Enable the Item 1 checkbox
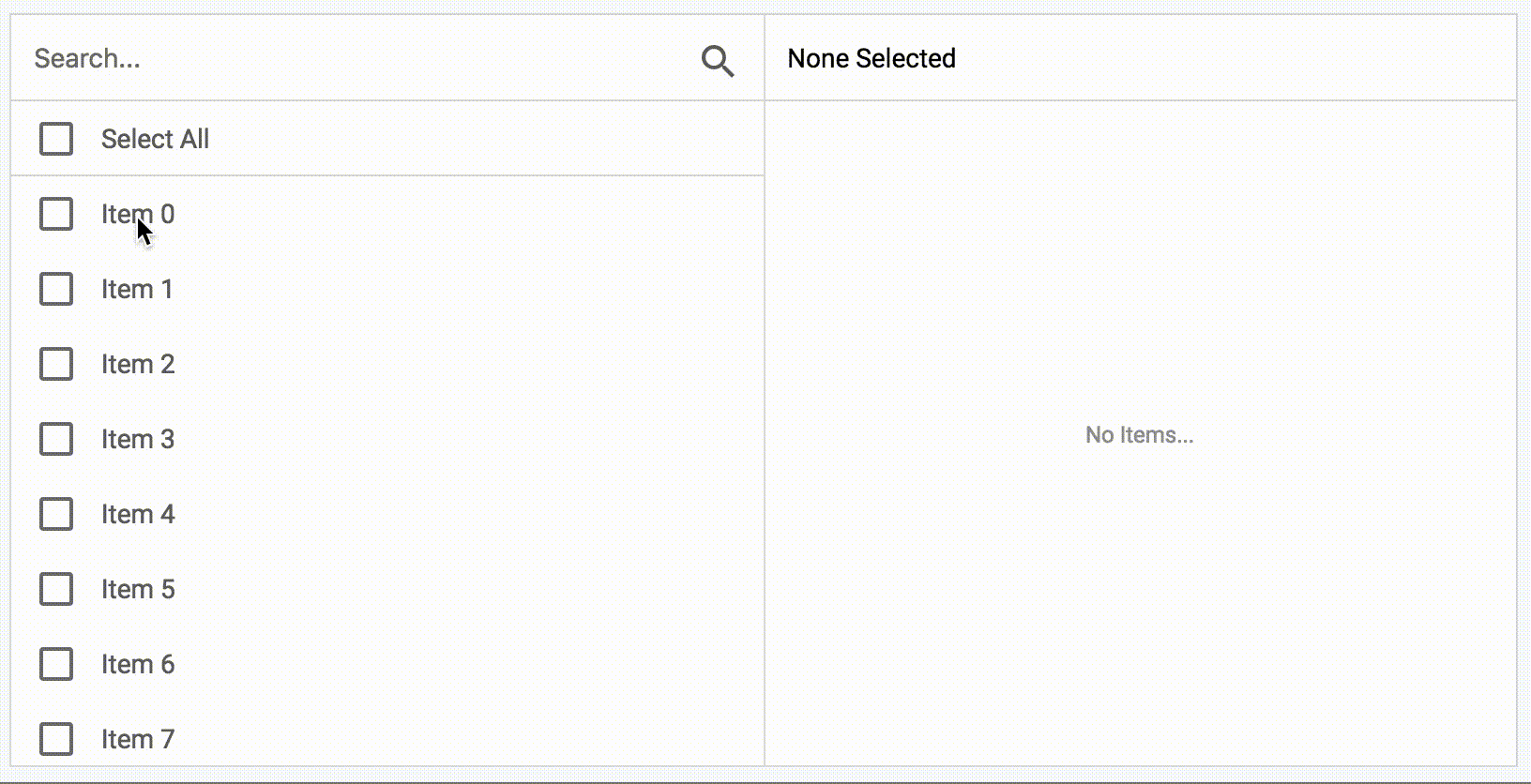This screenshot has width=1531, height=784. point(55,289)
